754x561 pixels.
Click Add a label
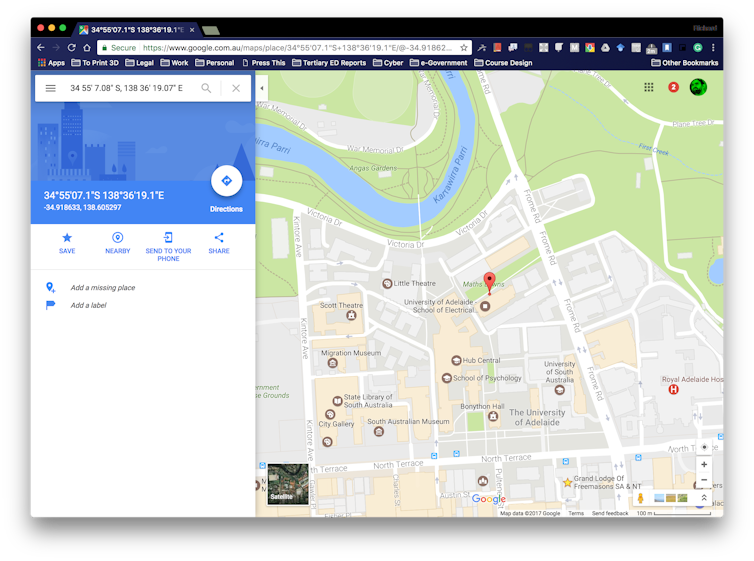coord(88,305)
